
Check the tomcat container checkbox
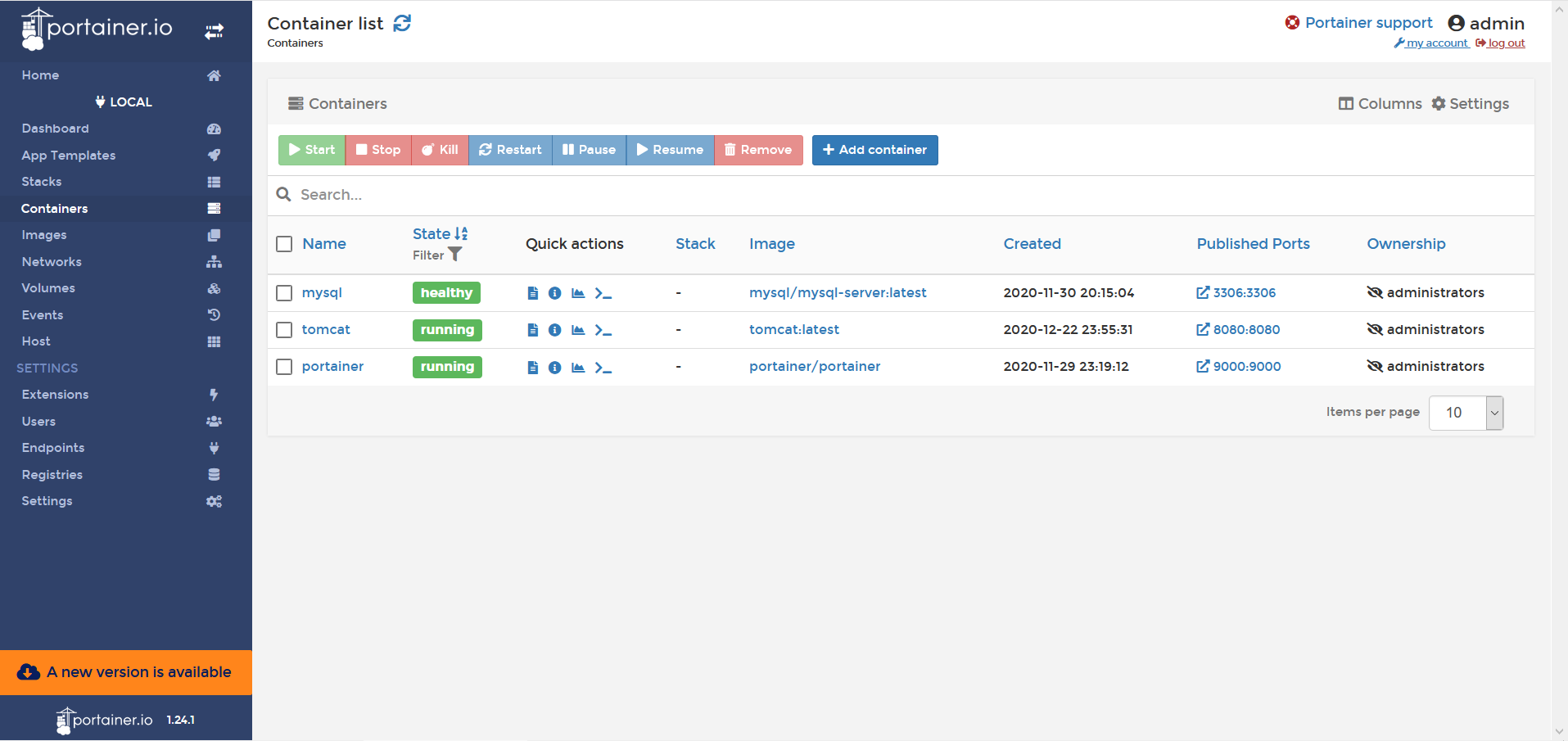pyautogui.click(x=284, y=330)
